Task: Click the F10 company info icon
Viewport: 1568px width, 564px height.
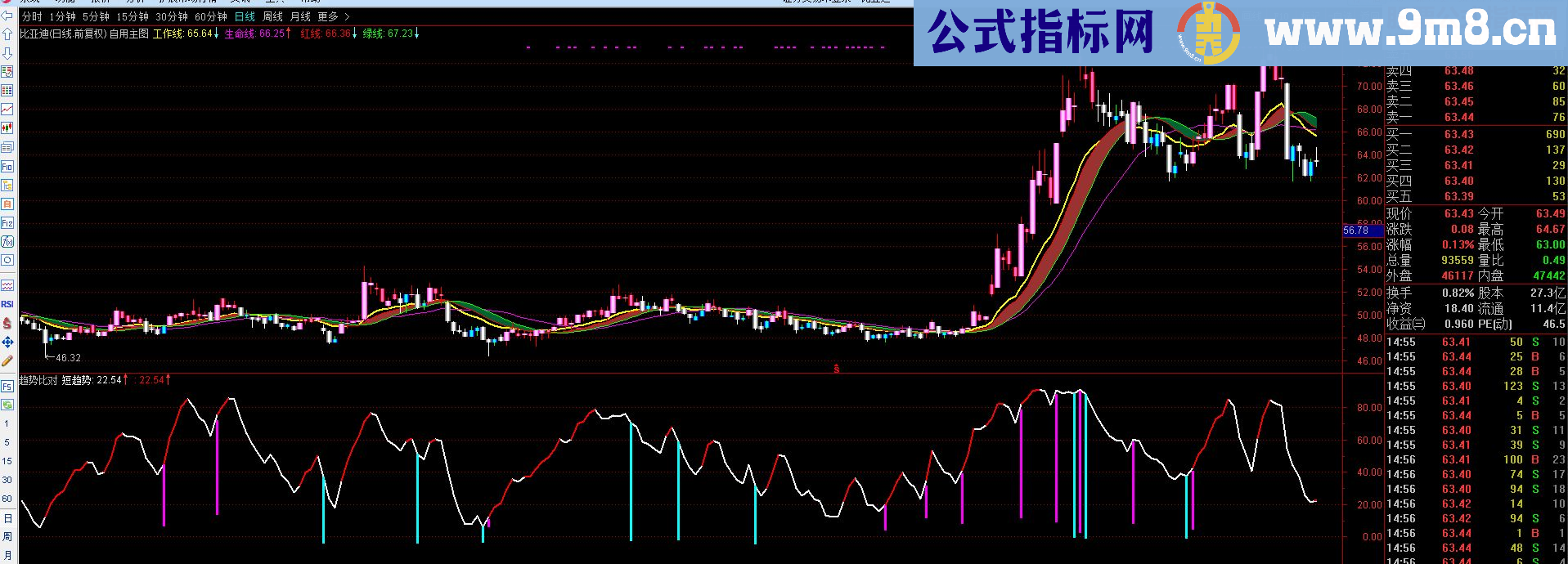Action: tap(7, 166)
